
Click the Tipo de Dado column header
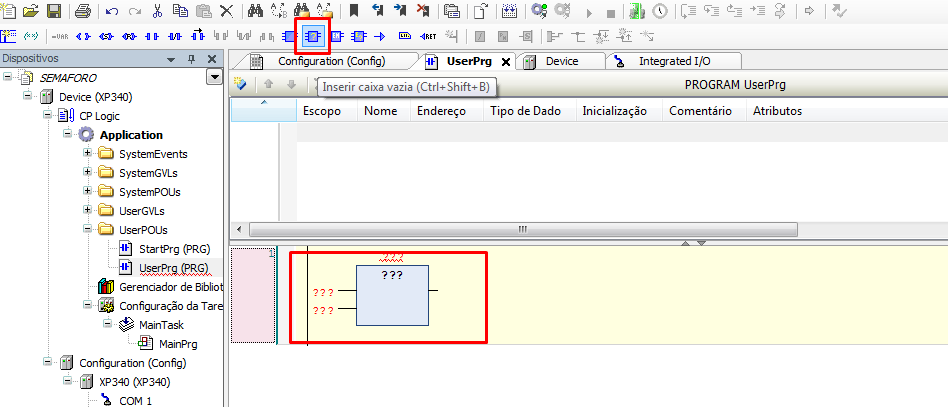(526, 111)
